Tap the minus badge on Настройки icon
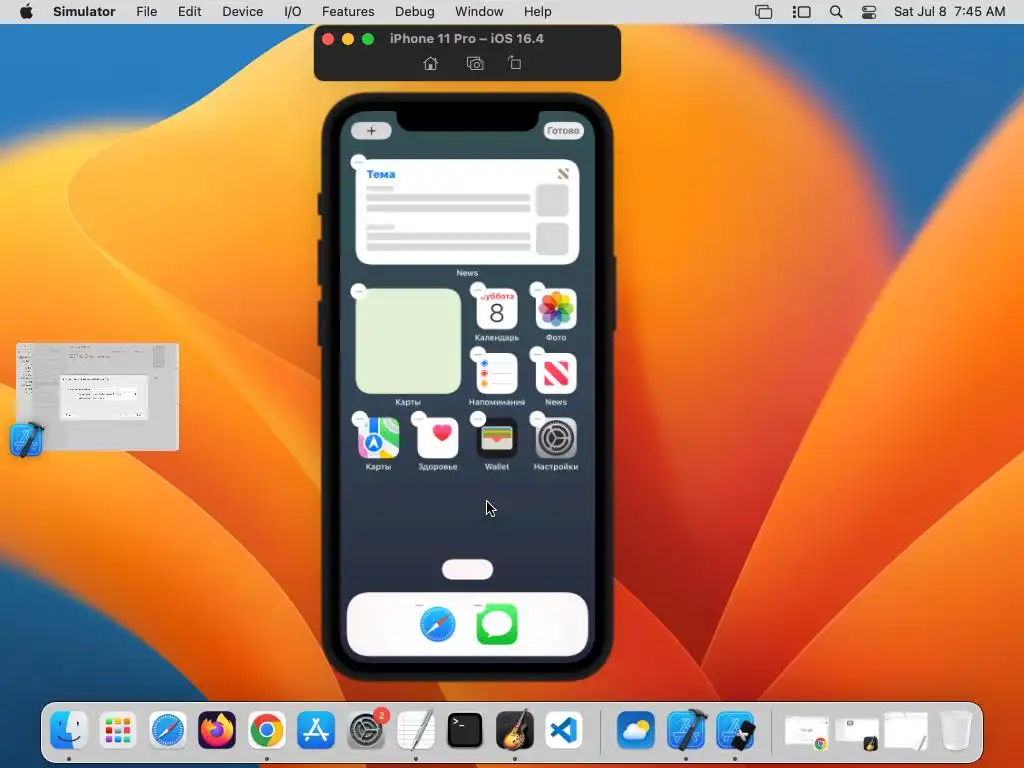Screen dimensions: 1024x768 click(537, 419)
